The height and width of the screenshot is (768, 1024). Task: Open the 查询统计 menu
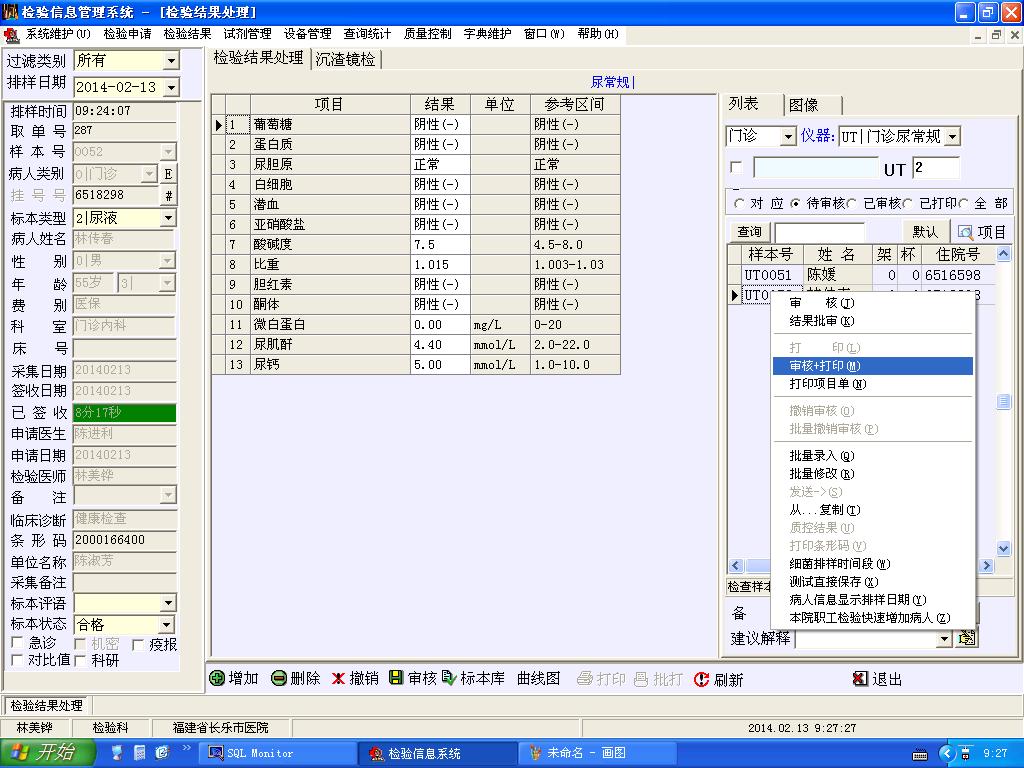tap(367, 34)
